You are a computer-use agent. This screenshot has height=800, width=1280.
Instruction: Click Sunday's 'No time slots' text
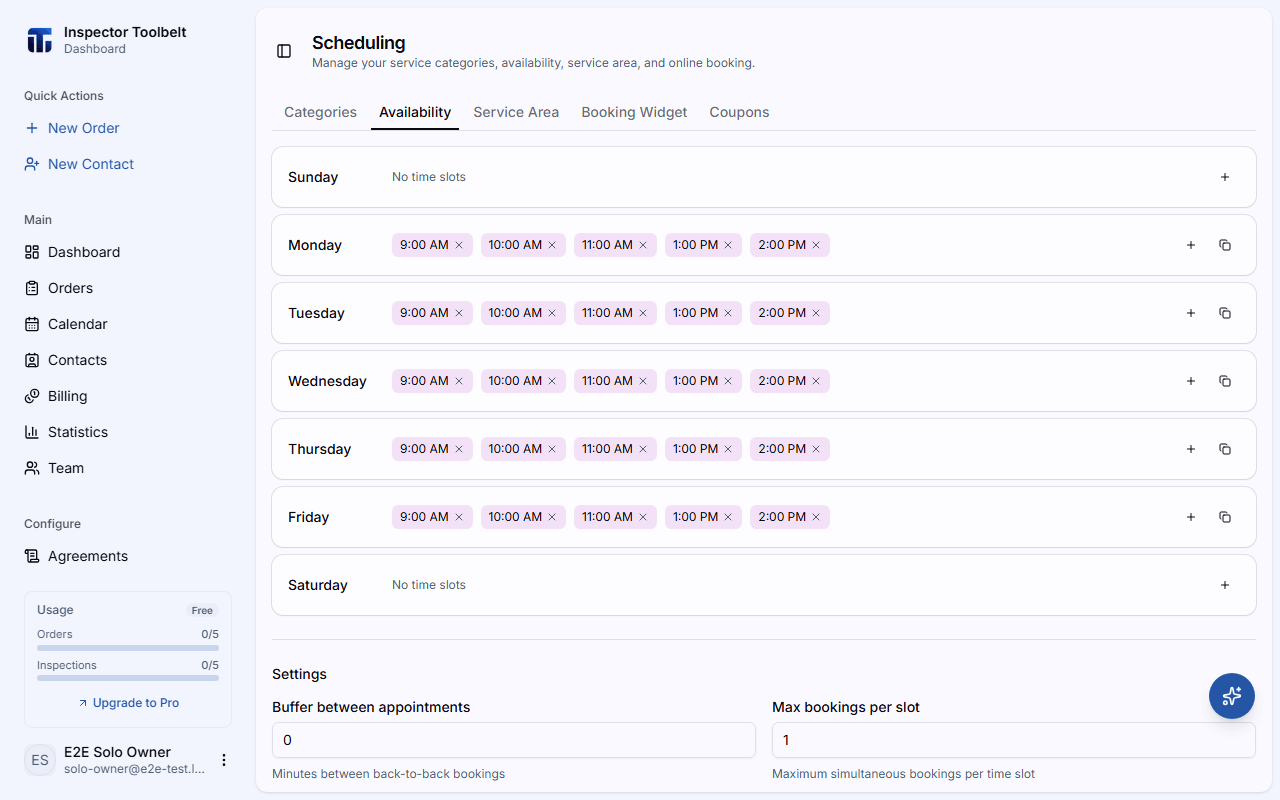[x=429, y=177]
